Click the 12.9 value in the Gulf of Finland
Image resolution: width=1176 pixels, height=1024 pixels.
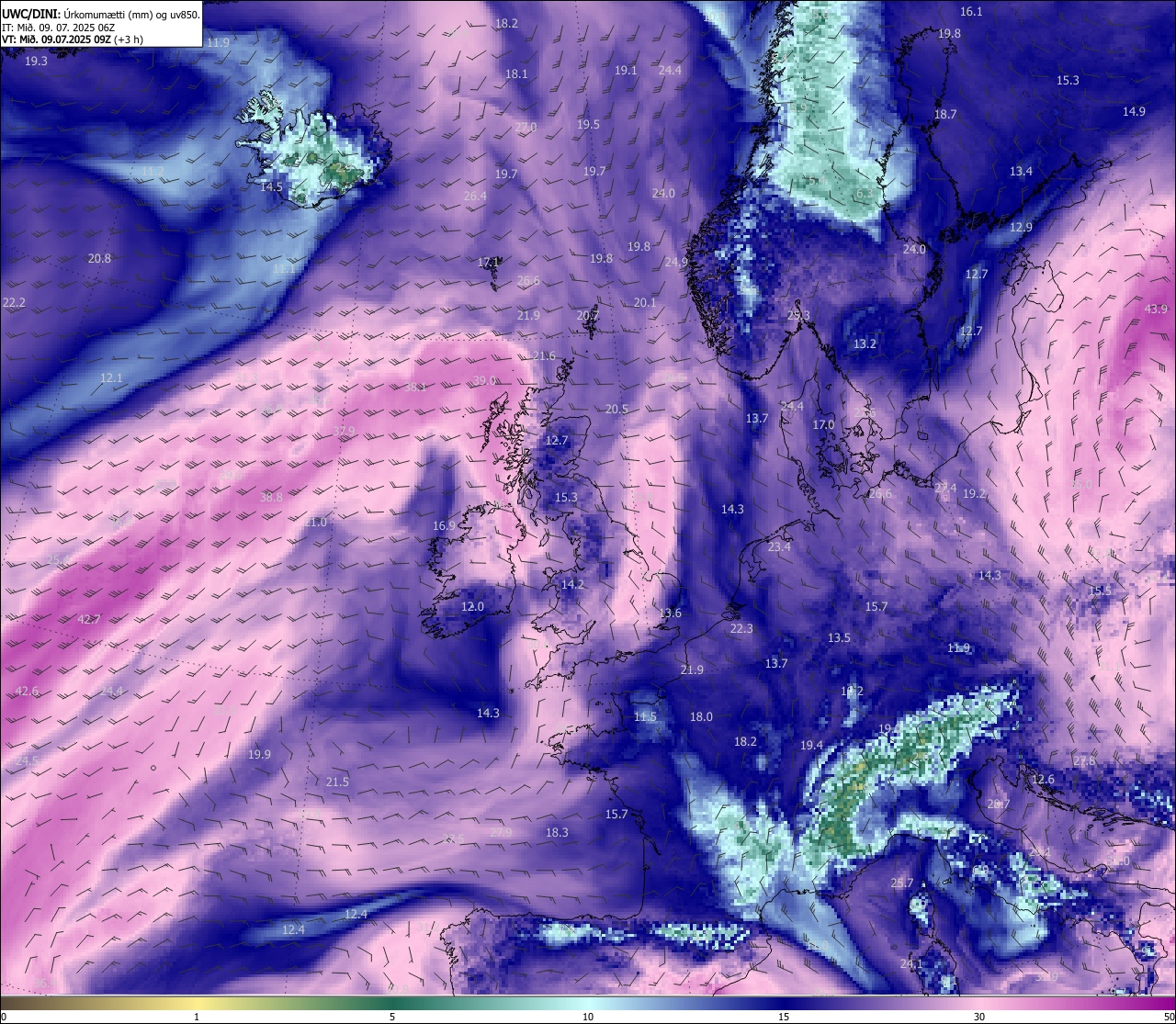pyautogui.click(x=1021, y=228)
